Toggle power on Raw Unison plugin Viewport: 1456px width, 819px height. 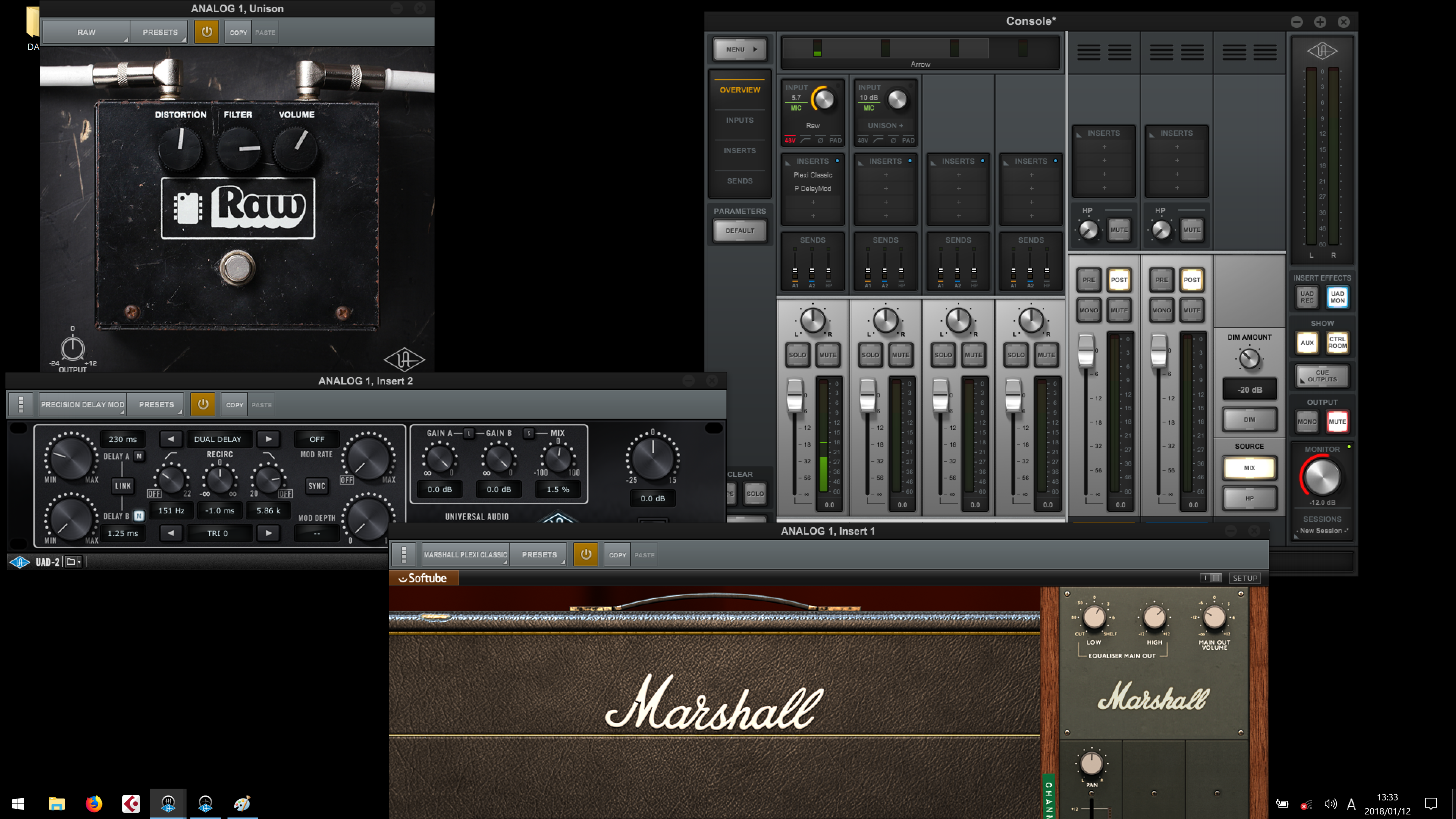[206, 32]
